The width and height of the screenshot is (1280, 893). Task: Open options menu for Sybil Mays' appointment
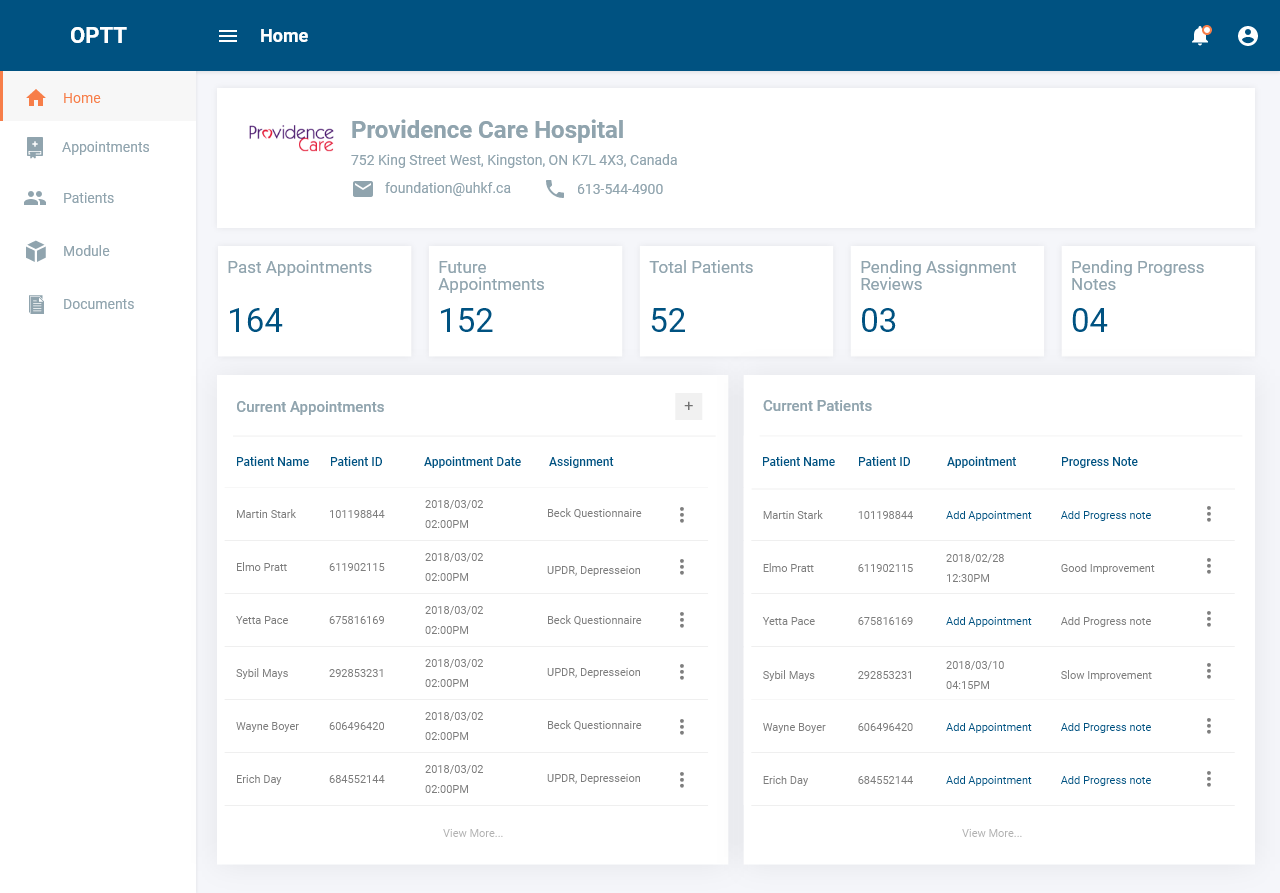tap(682, 673)
